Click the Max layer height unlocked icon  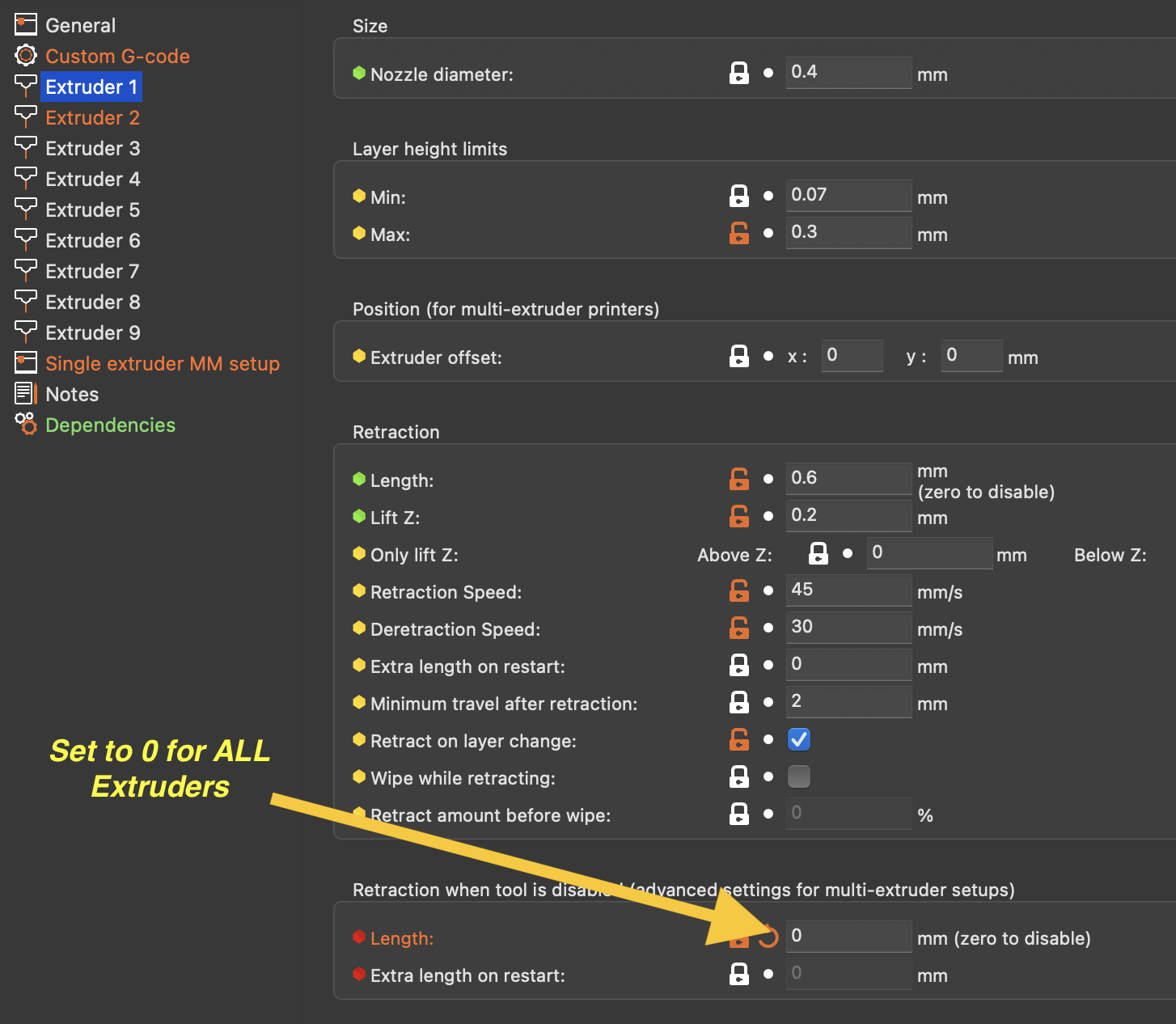[739, 233]
